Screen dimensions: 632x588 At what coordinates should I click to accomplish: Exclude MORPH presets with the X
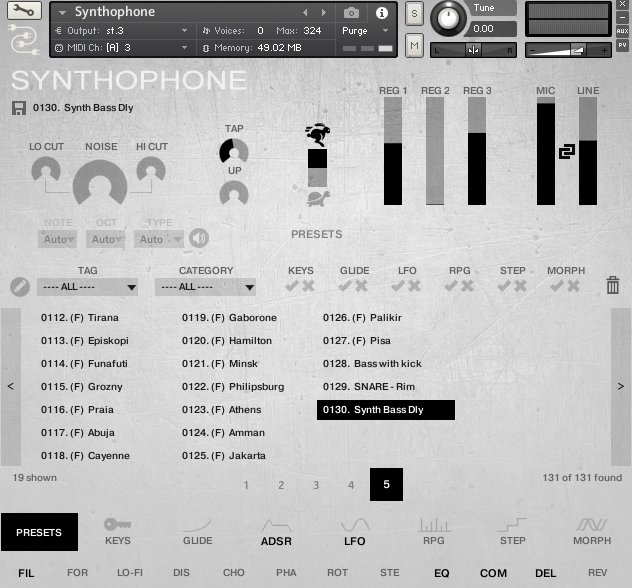coord(573,286)
